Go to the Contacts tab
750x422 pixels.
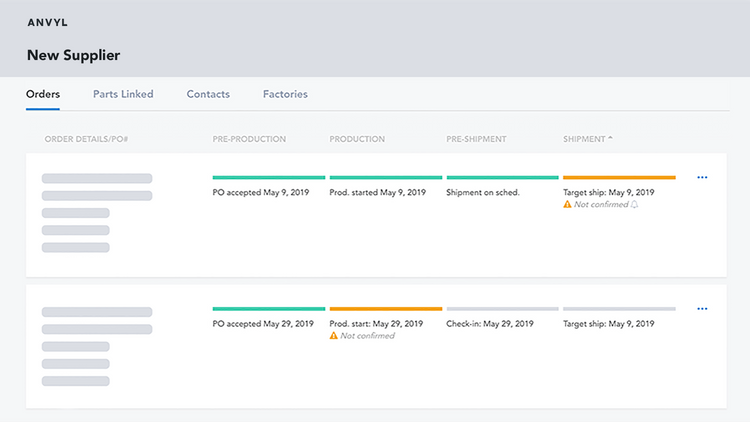click(x=208, y=95)
